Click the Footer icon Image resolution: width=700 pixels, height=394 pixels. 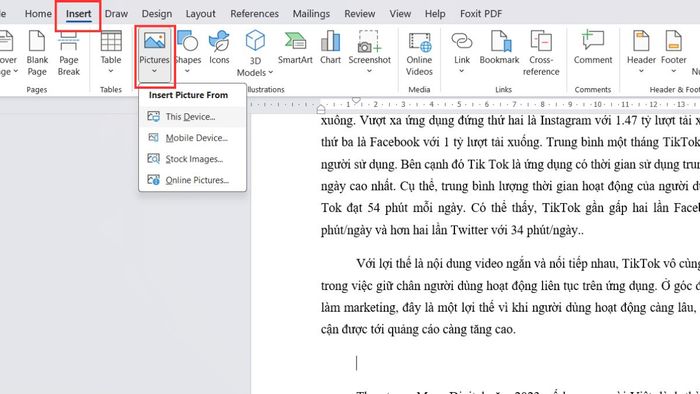673,41
